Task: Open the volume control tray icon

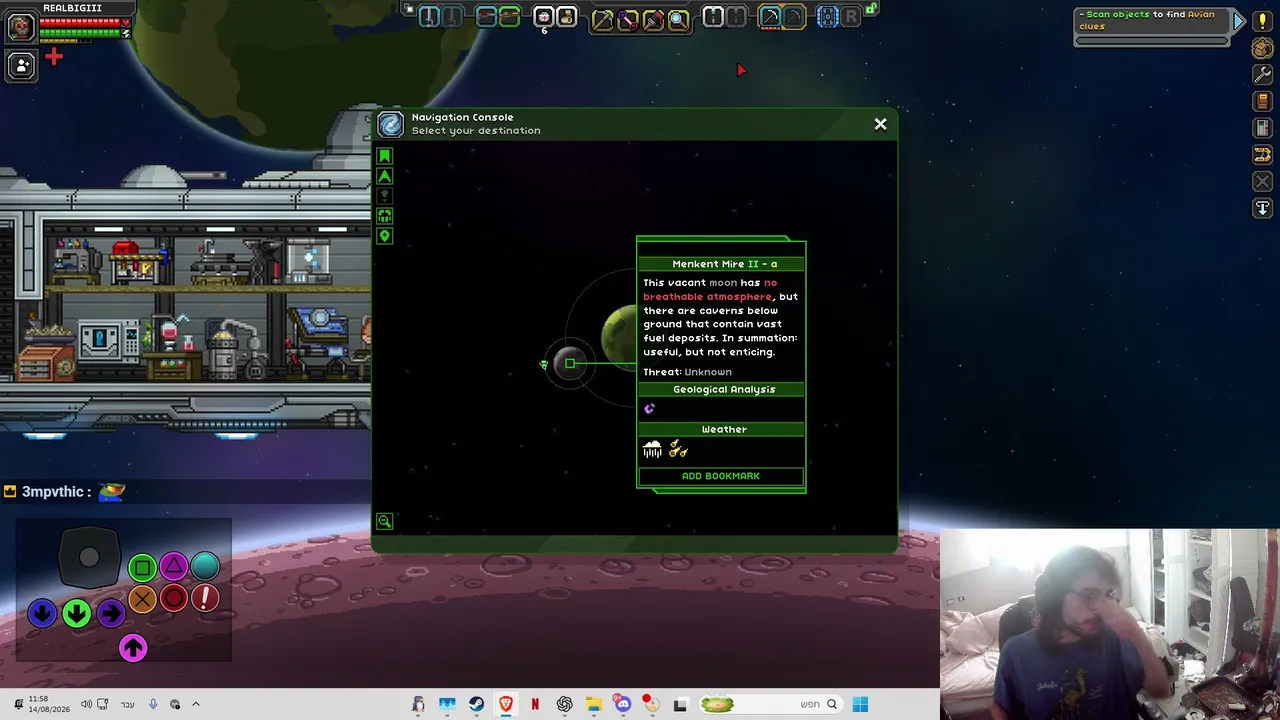Action: (x=86, y=704)
